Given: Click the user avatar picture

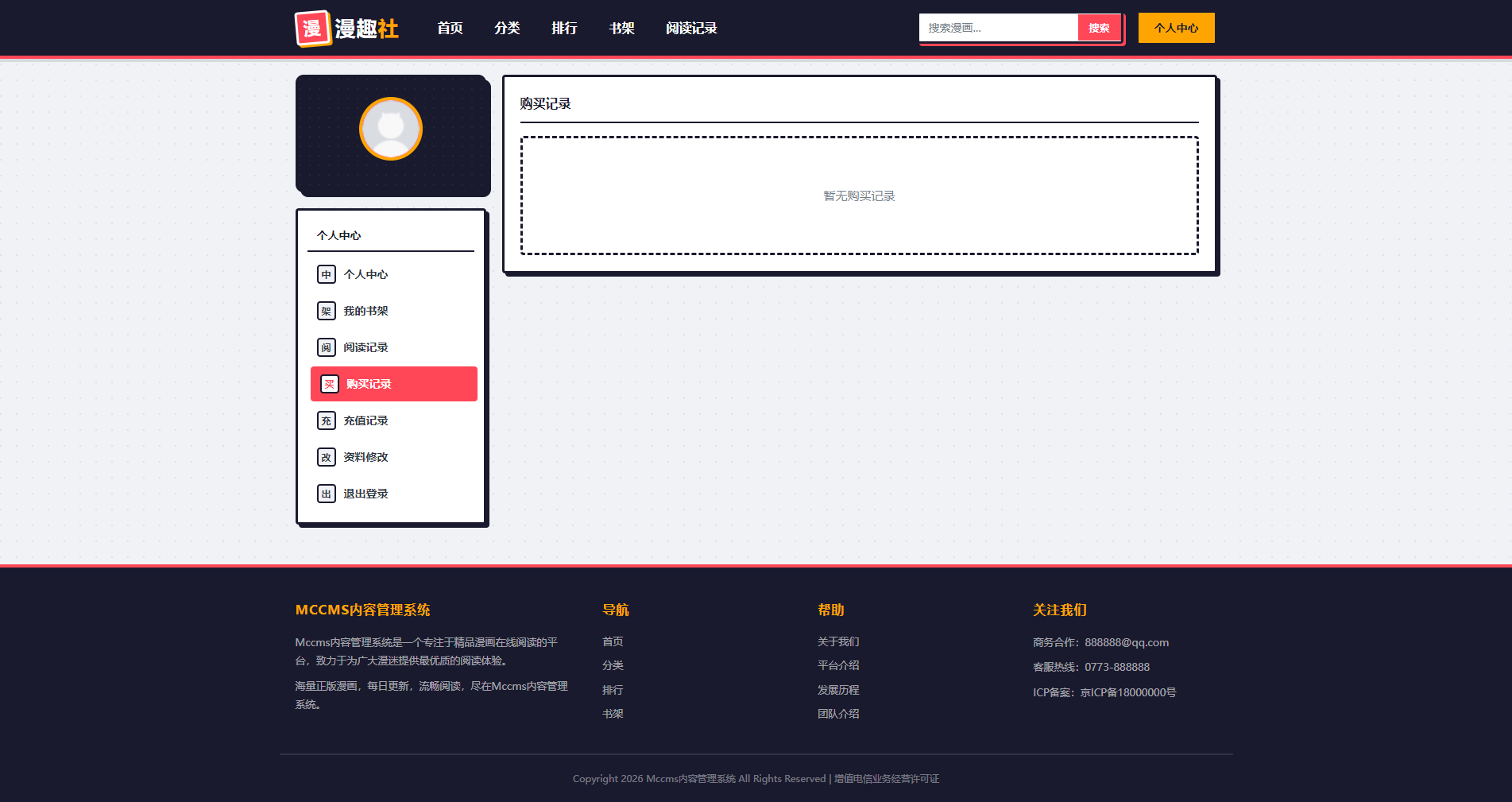Looking at the screenshot, I should tap(391, 129).
